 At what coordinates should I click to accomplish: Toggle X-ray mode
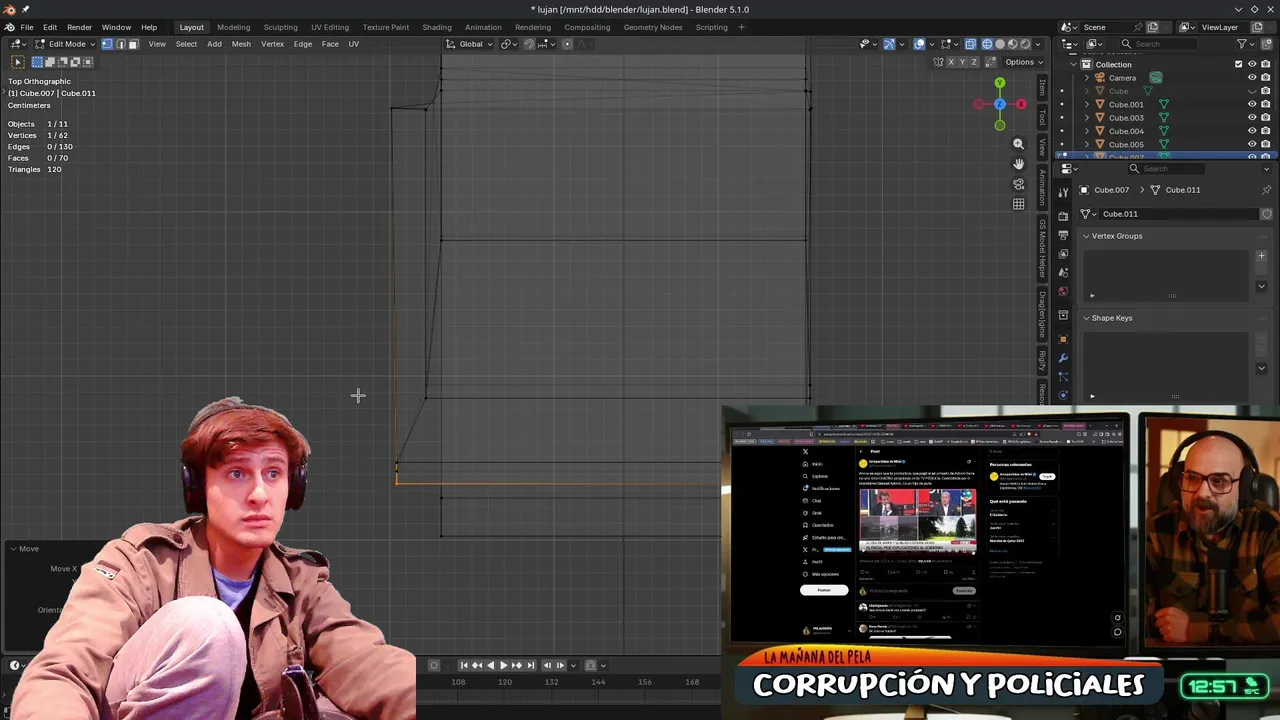[970, 44]
